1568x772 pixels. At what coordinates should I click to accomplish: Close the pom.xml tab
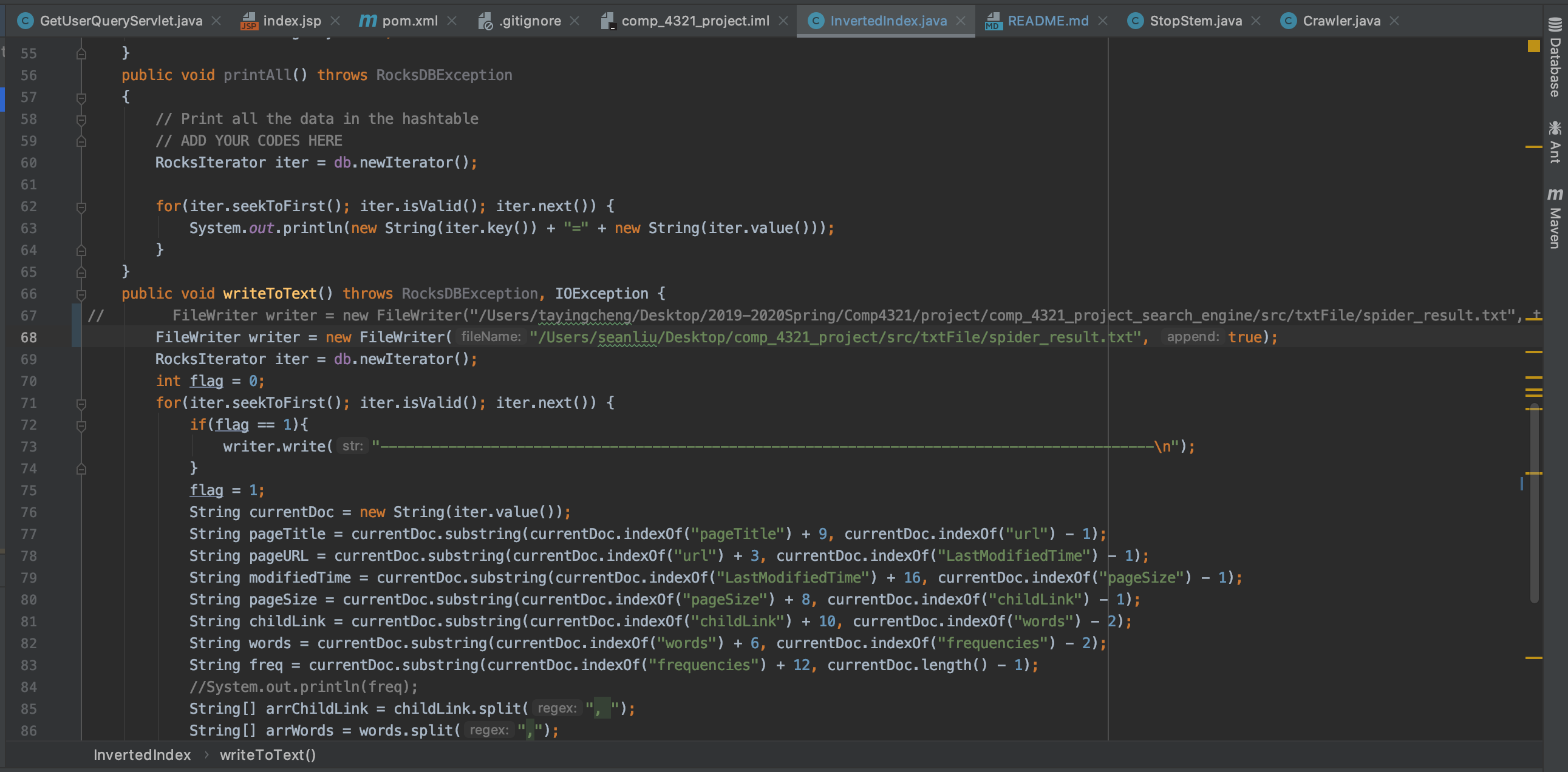452,21
